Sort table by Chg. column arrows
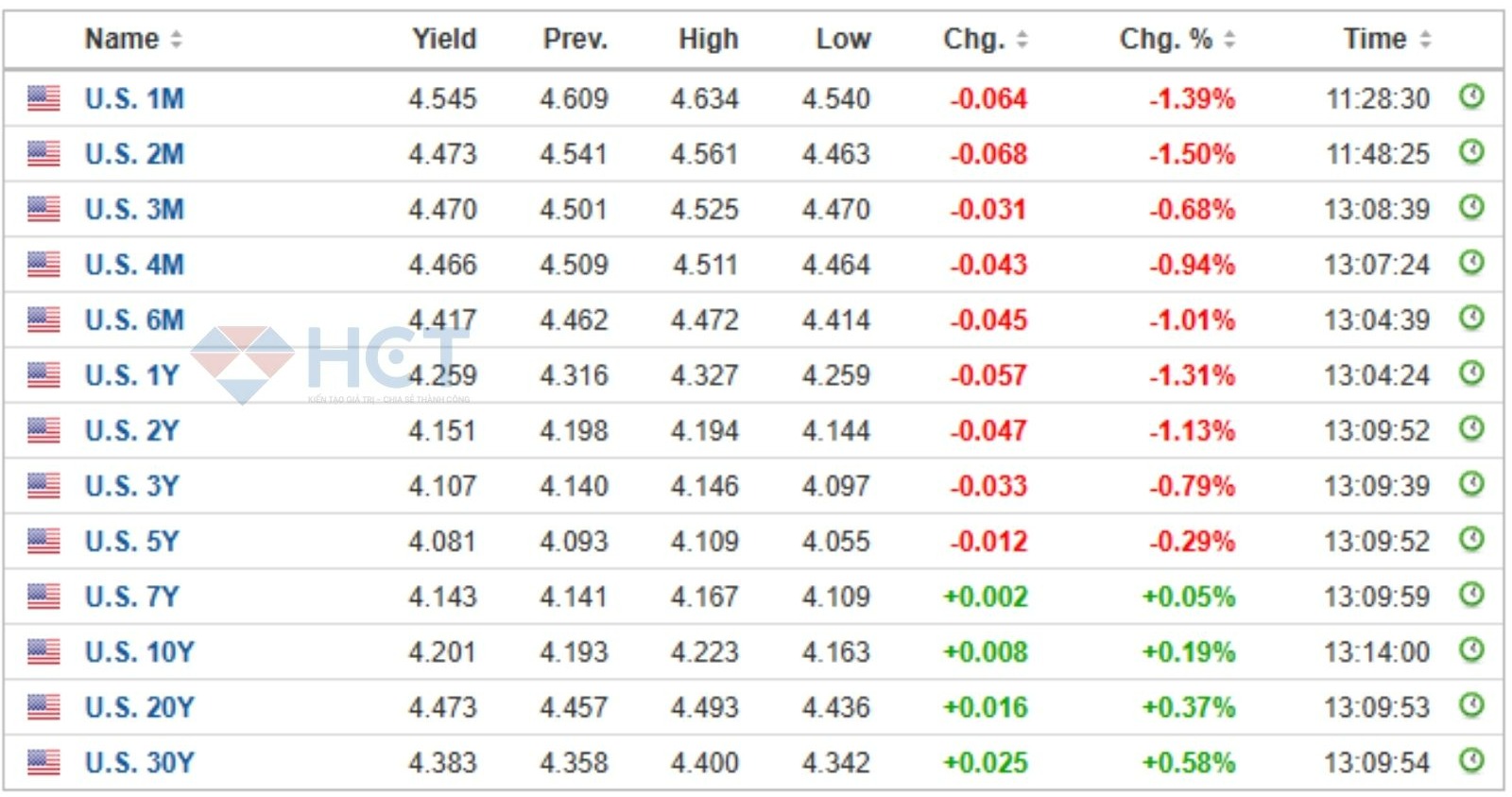Screen dimensions: 1512x797 click(1022, 40)
